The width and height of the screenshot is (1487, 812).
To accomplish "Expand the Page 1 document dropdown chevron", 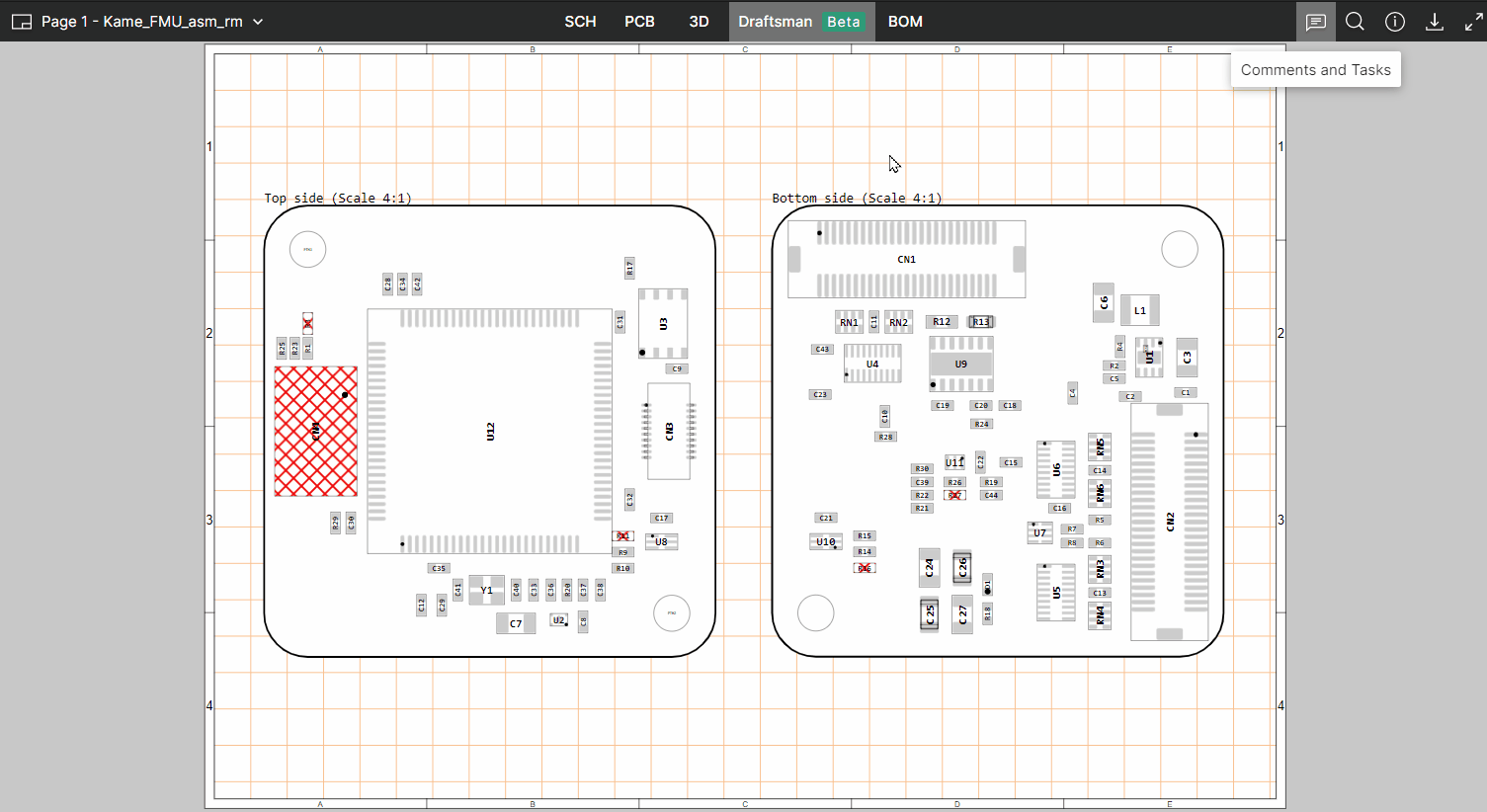I will pyautogui.click(x=258, y=22).
